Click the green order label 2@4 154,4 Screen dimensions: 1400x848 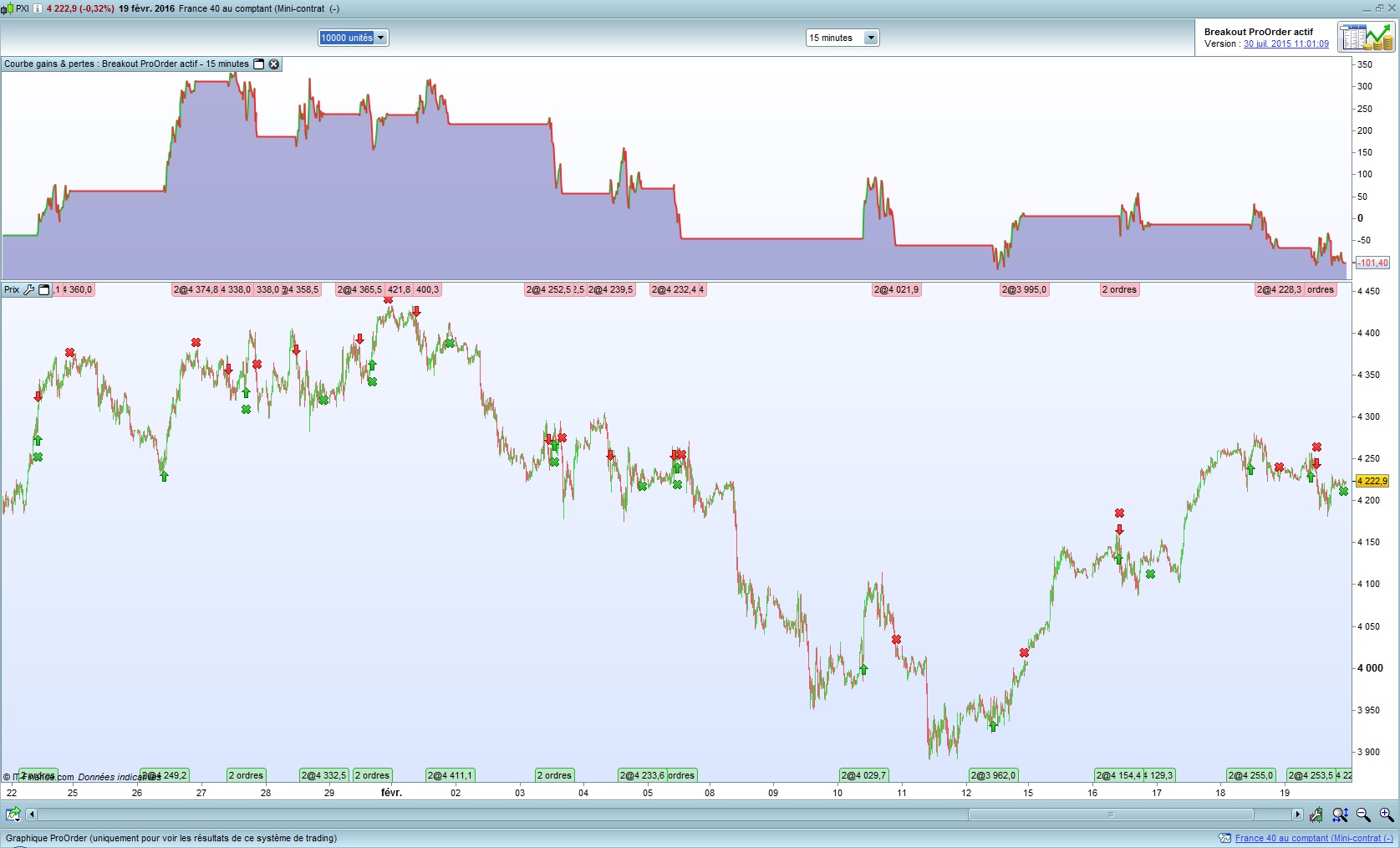[x=1118, y=775]
